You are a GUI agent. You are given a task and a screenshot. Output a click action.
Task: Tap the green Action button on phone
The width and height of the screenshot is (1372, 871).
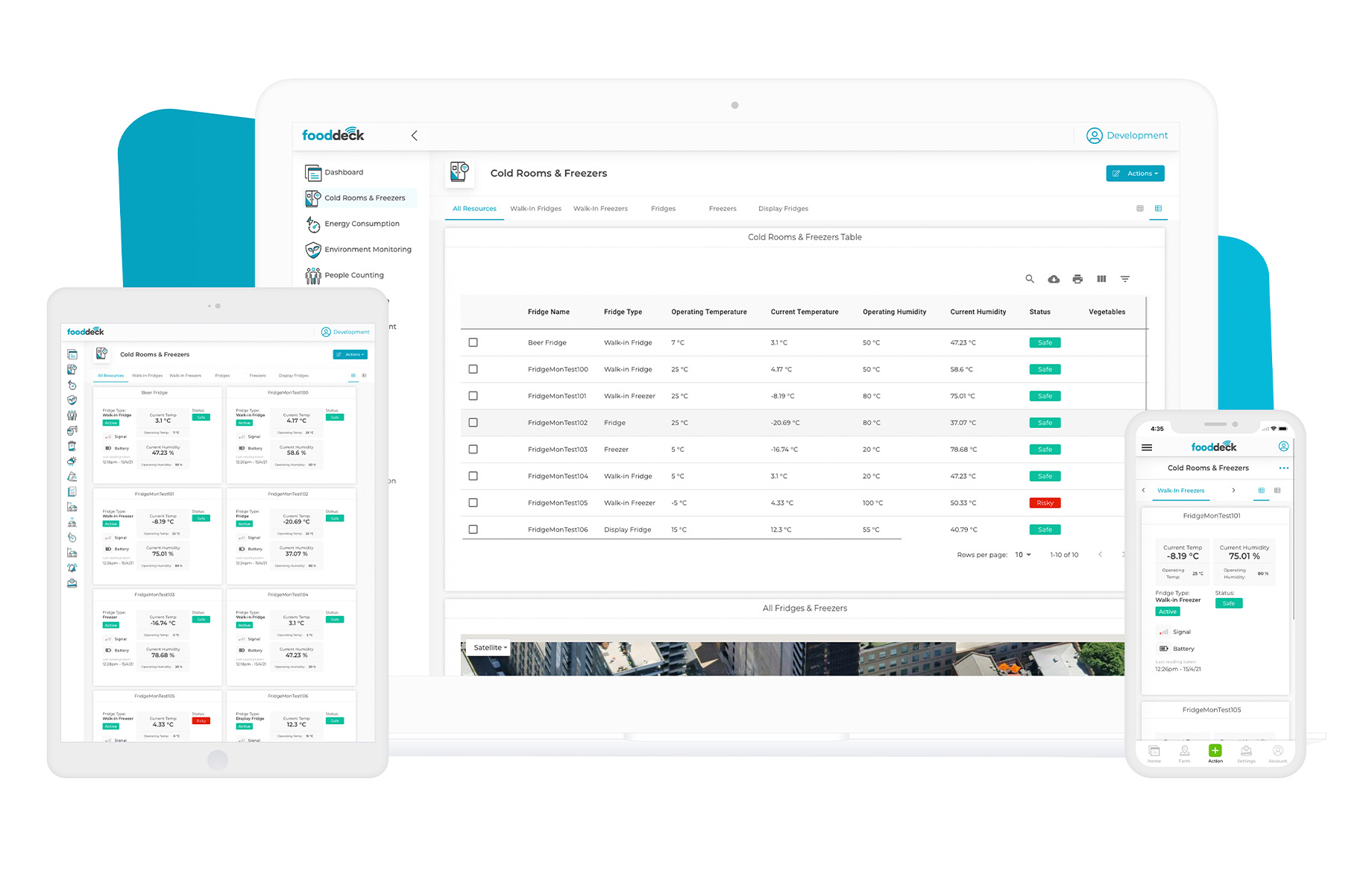pyautogui.click(x=1215, y=751)
